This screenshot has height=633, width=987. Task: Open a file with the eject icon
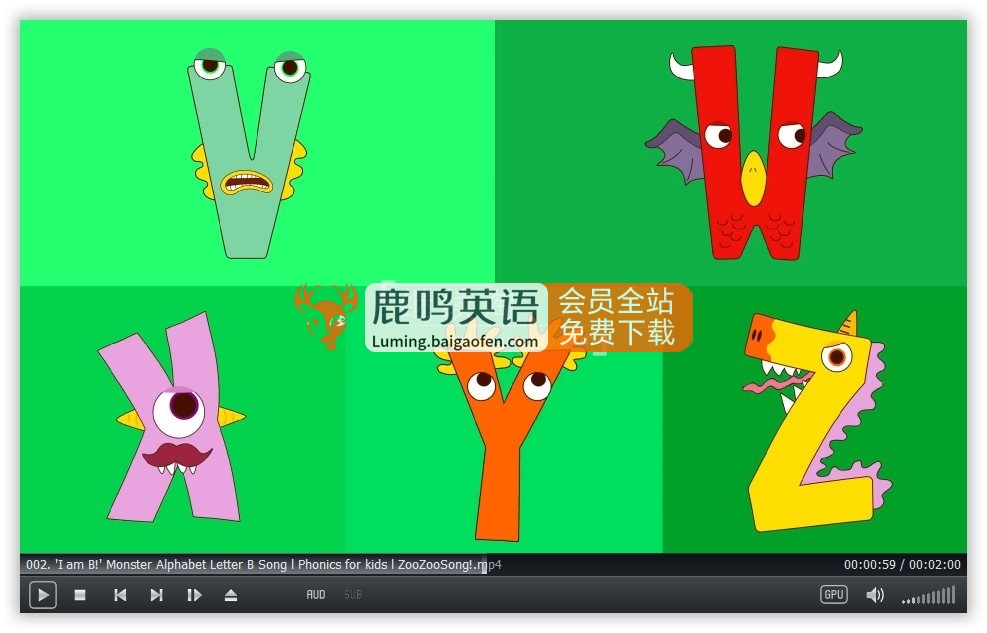tap(231, 595)
